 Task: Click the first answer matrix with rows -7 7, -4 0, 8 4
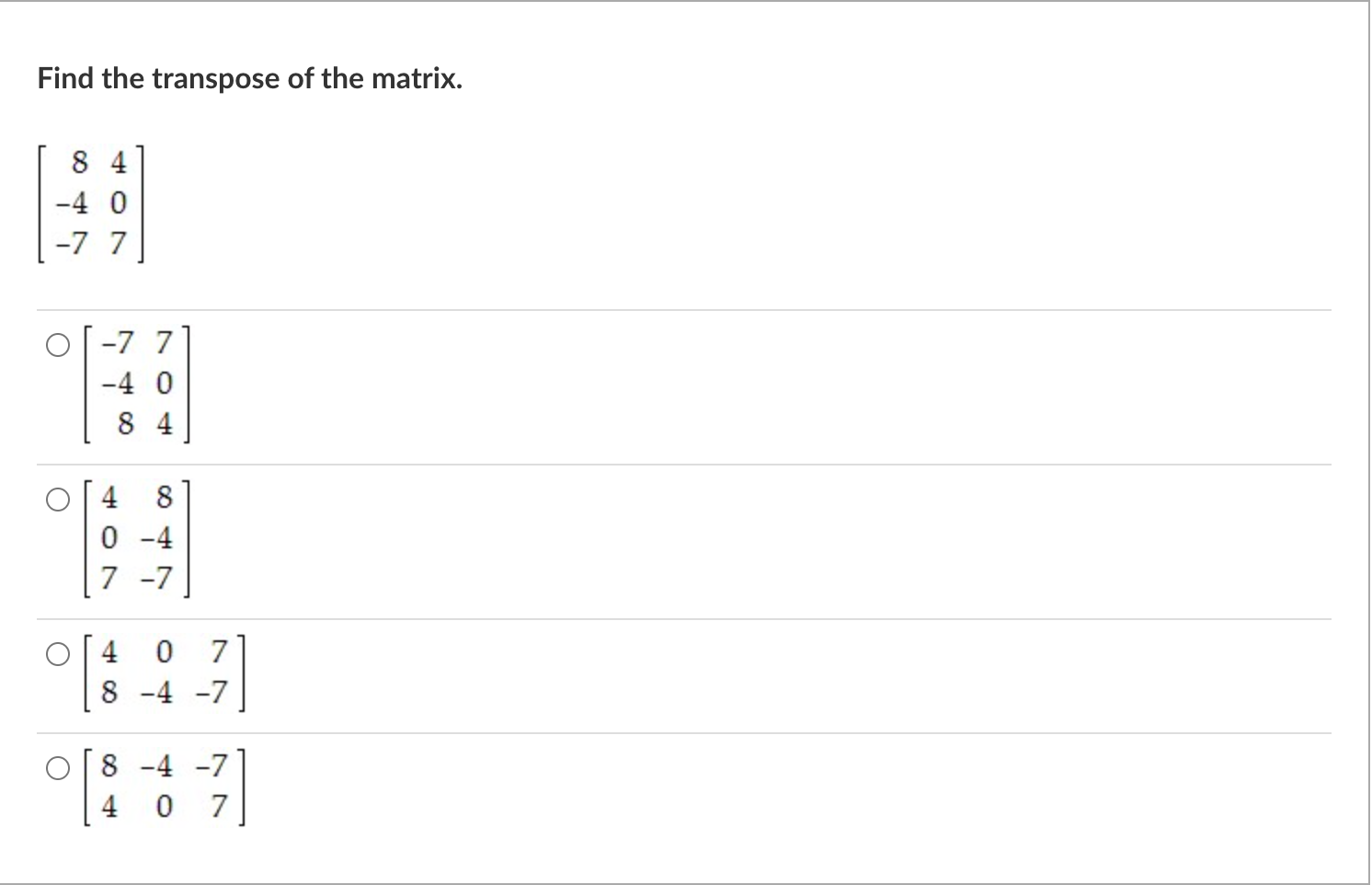137,385
